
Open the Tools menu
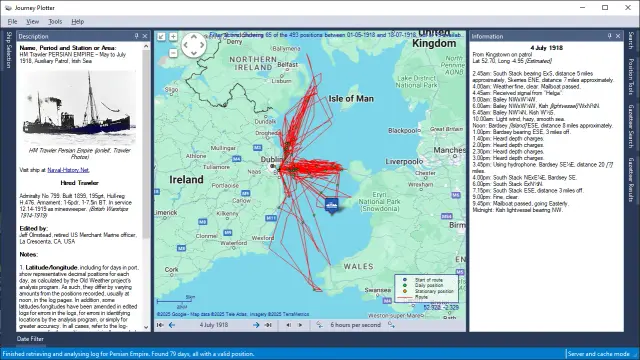pos(55,22)
